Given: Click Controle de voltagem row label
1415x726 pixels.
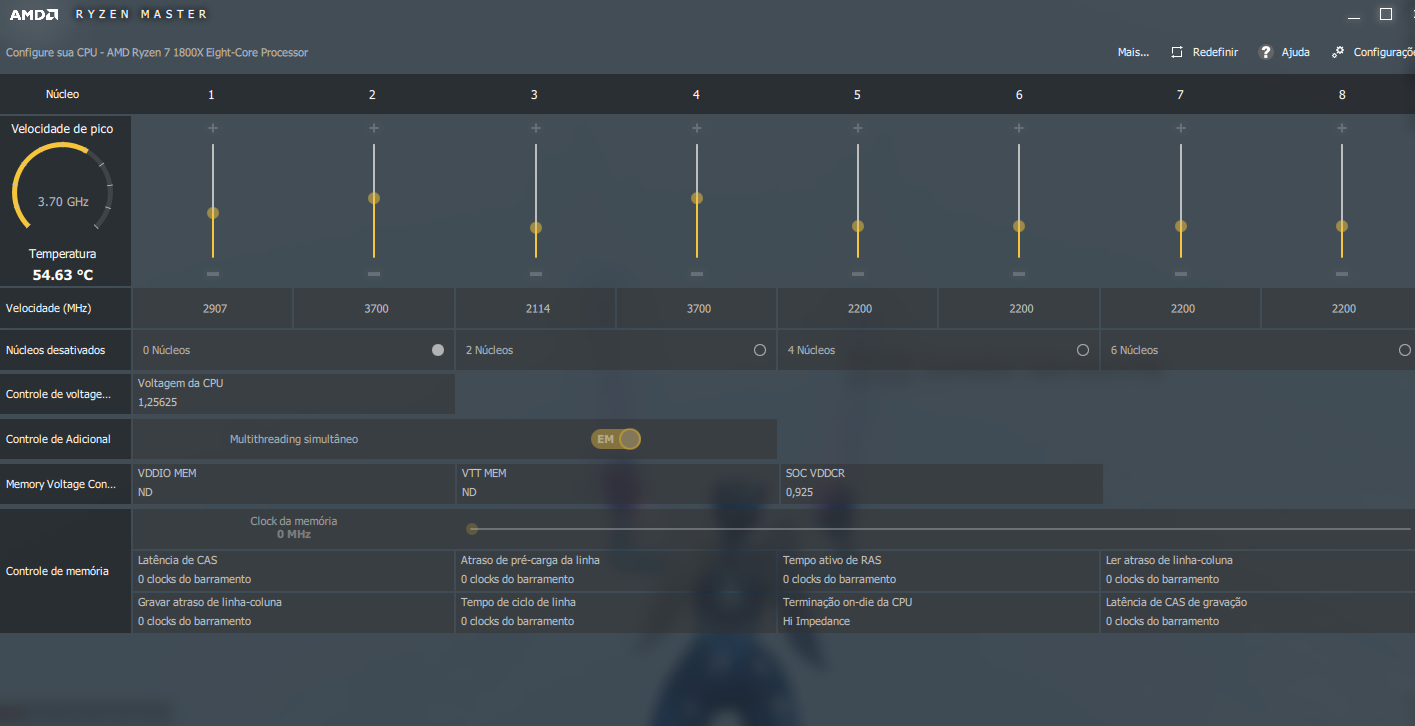Looking at the screenshot, I should pyautogui.click(x=58, y=395).
